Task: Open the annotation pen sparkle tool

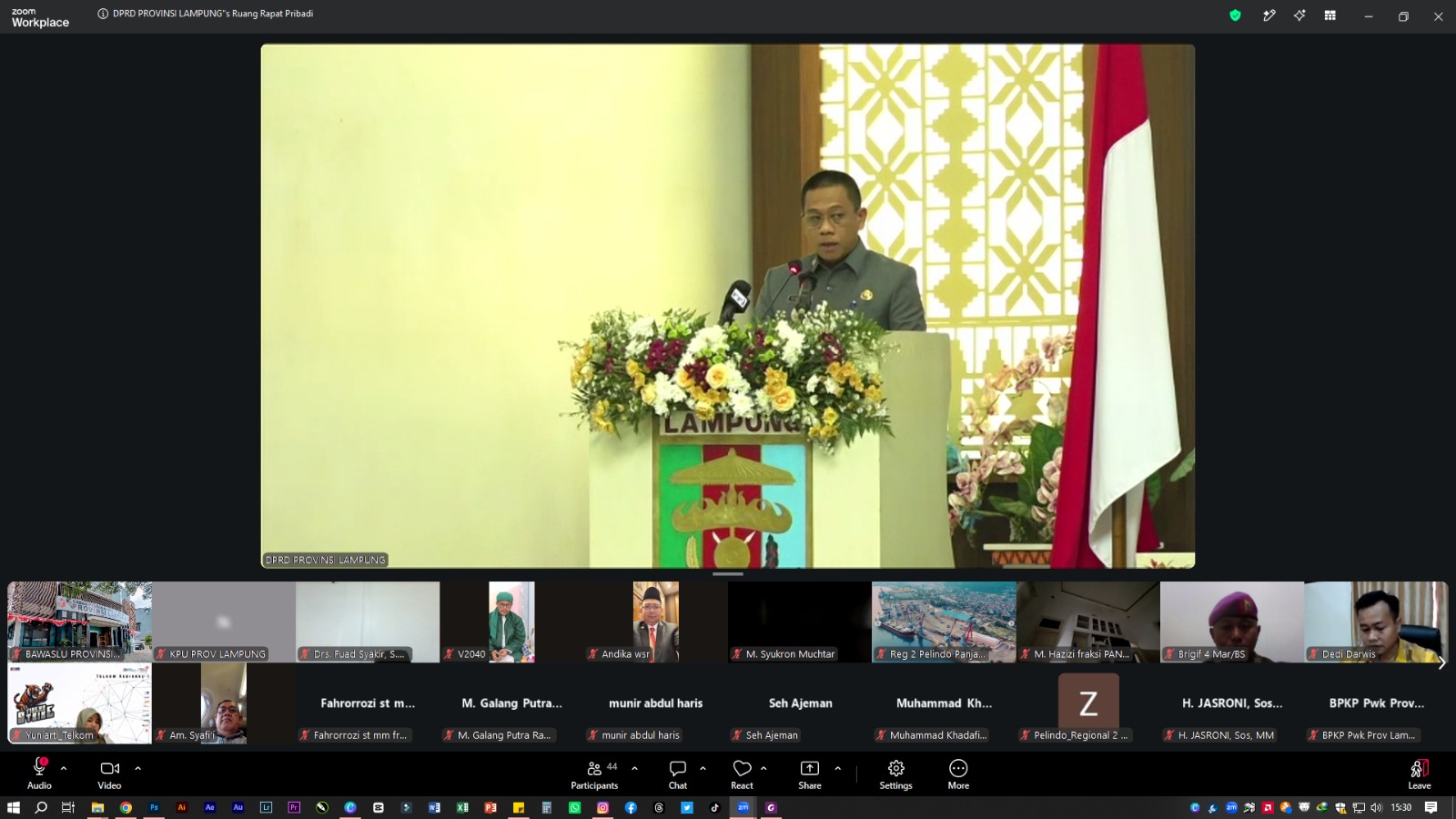Action: [1269, 15]
